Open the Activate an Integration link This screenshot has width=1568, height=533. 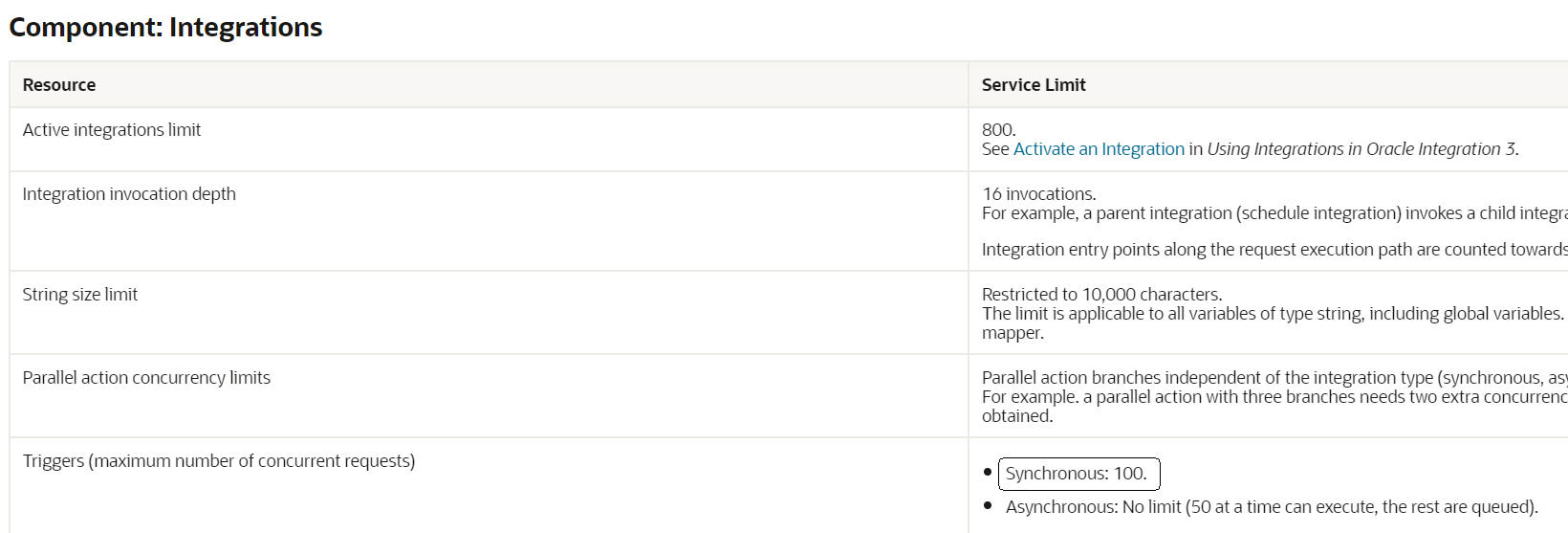click(1099, 149)
